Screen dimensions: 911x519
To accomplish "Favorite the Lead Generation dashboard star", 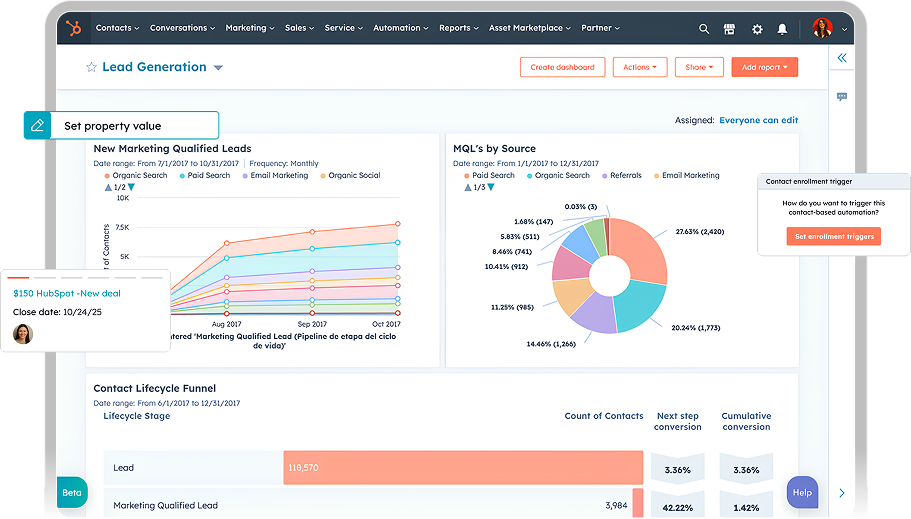I will pyautogui.click(x=91, y=68).
